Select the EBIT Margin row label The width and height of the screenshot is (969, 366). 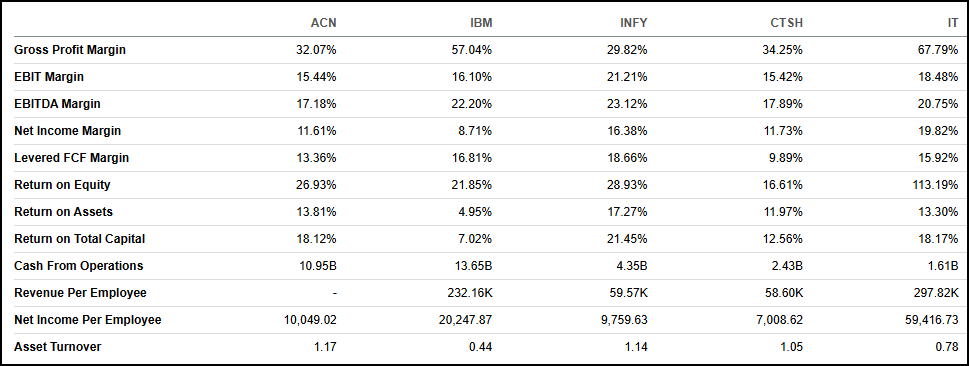click(x=49, y=77)
